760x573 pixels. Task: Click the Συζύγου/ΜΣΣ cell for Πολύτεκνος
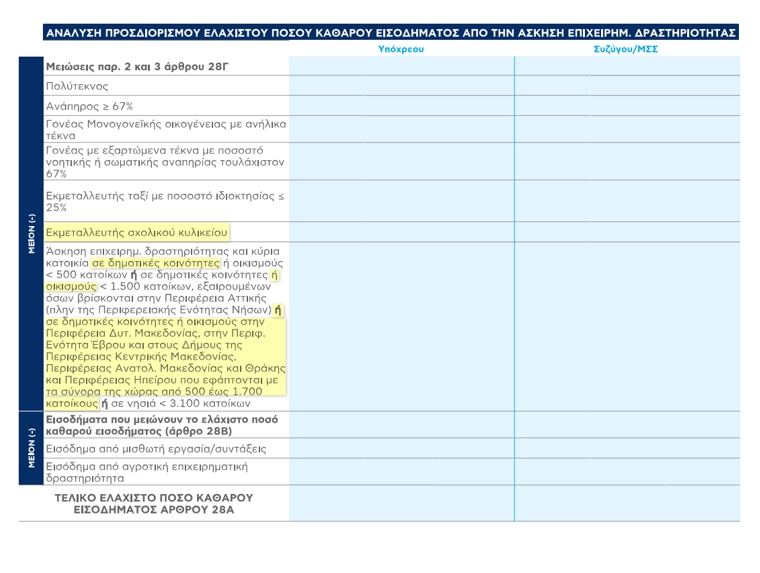coord(628,86)
